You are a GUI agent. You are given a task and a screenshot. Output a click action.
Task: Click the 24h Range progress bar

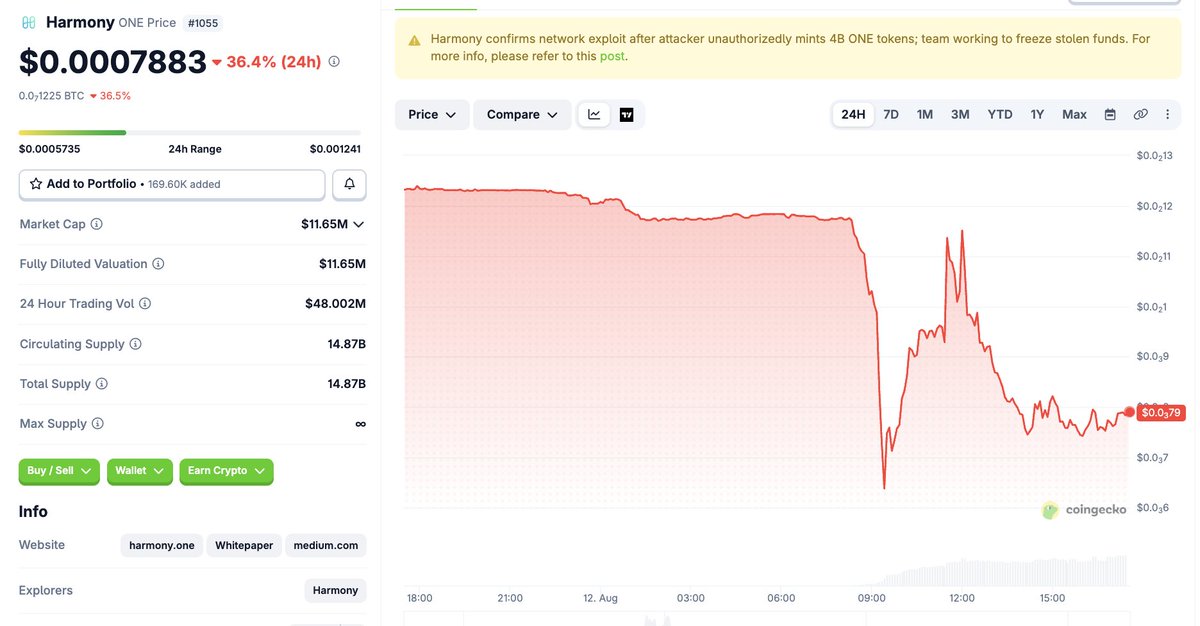click(x=190, y=132)
